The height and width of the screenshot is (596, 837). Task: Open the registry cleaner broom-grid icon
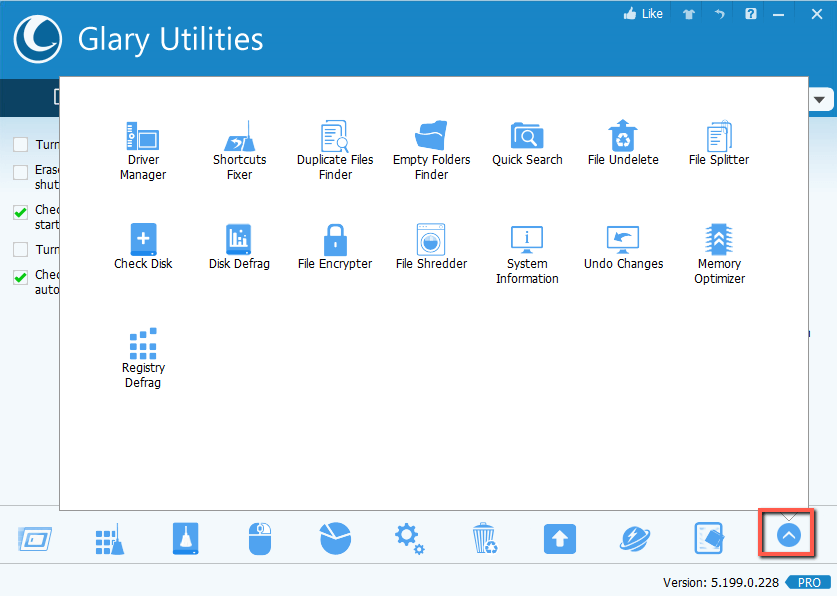point(110,539)
